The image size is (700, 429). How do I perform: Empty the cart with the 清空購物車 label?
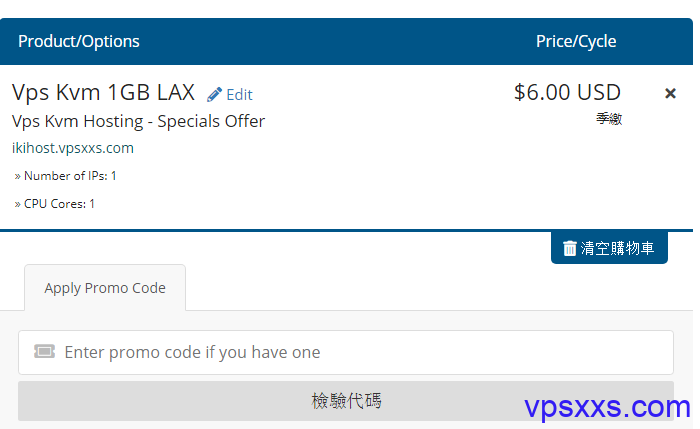tap(617, 248)
